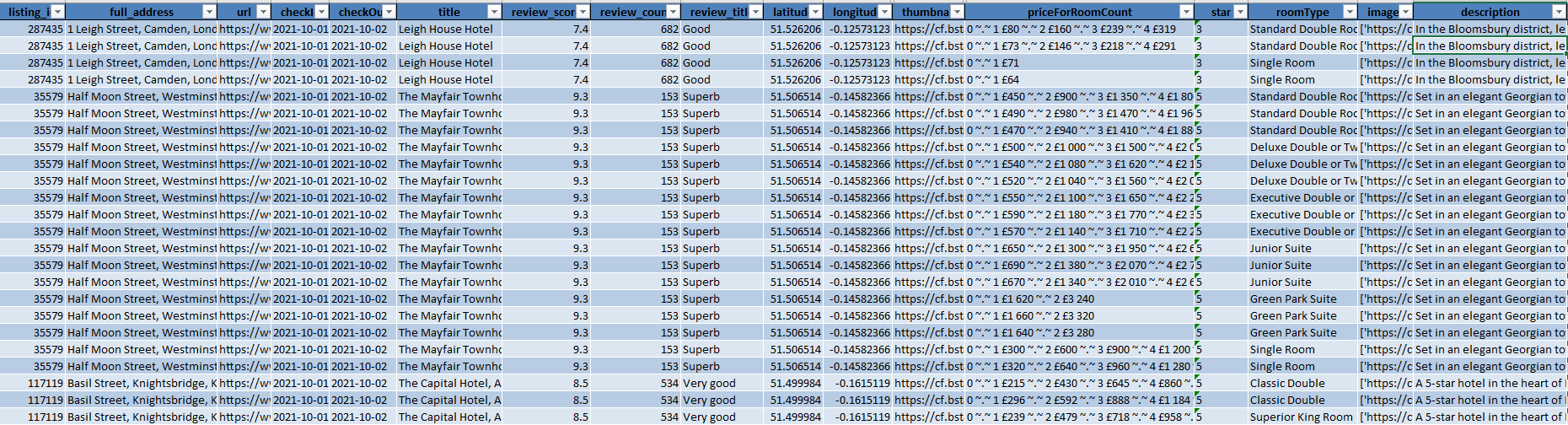Open the review_coun column filter dropdown

(x=673, y=12)
